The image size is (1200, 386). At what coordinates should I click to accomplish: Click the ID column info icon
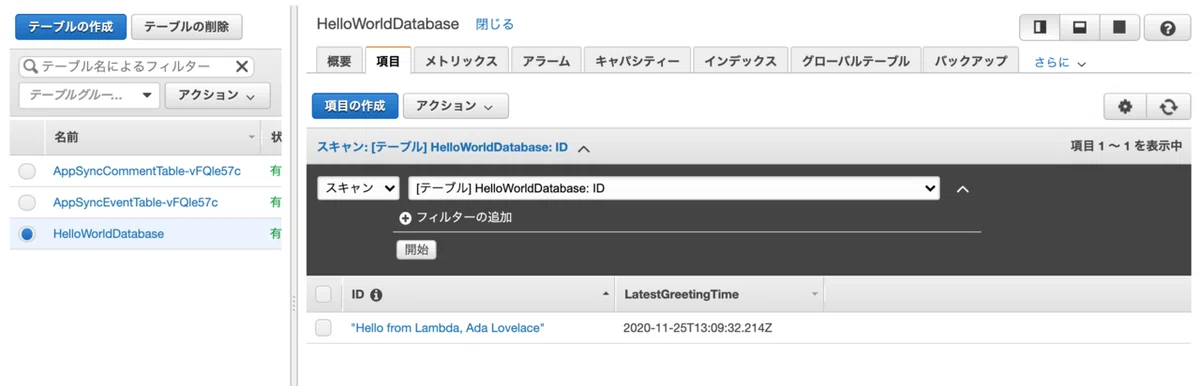click(376, 295)
